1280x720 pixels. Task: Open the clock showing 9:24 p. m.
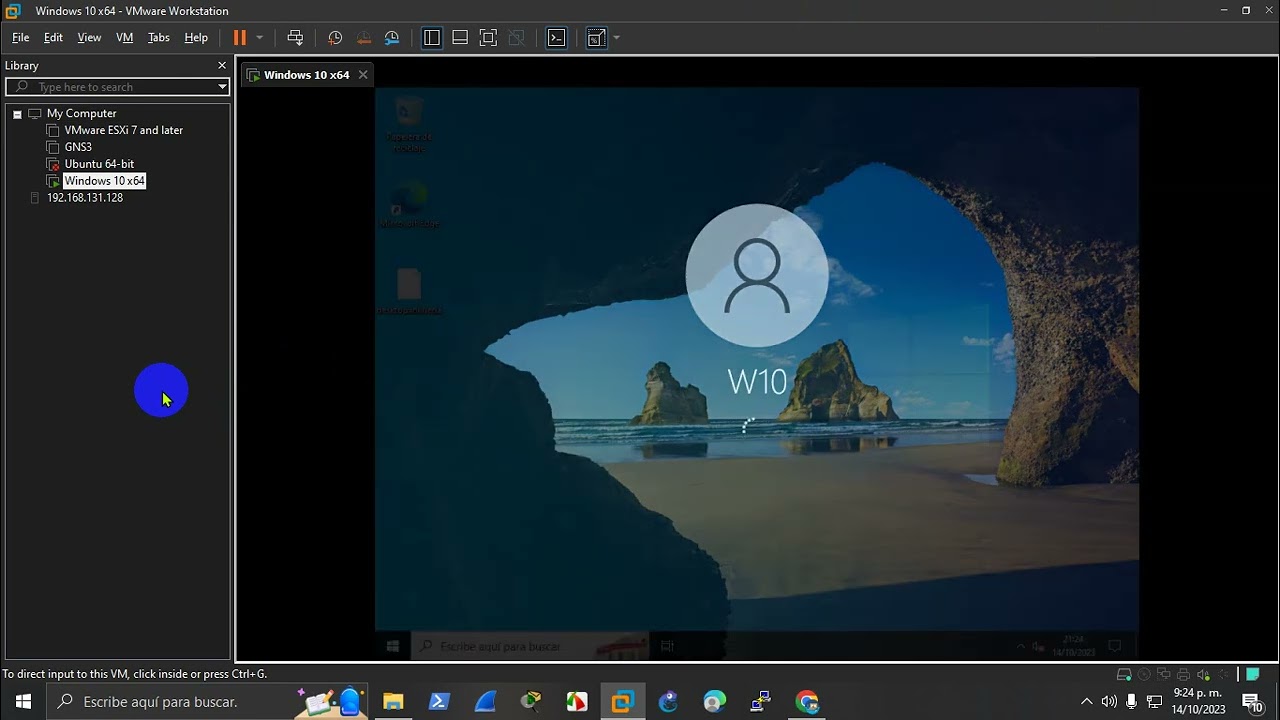click(1198, 702)
